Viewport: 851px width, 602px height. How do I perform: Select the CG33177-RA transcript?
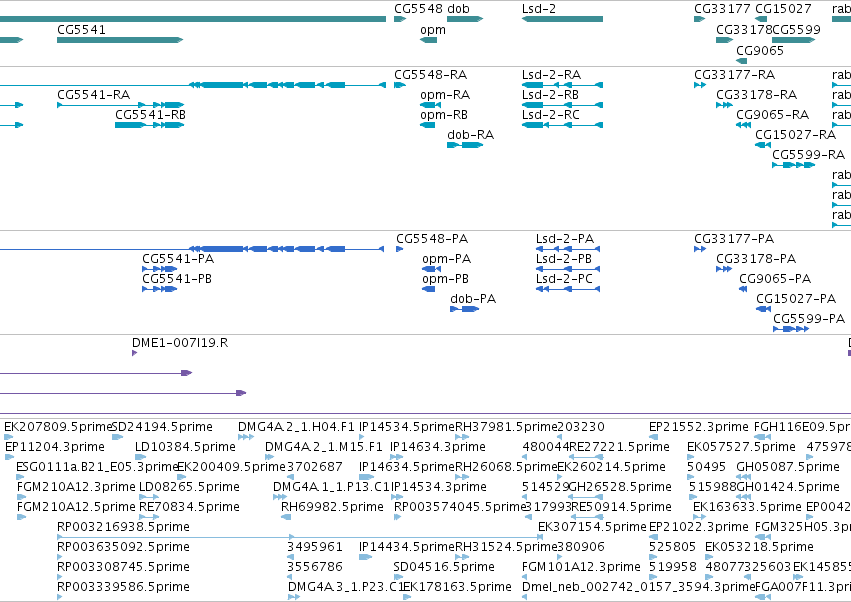(700, 85)
